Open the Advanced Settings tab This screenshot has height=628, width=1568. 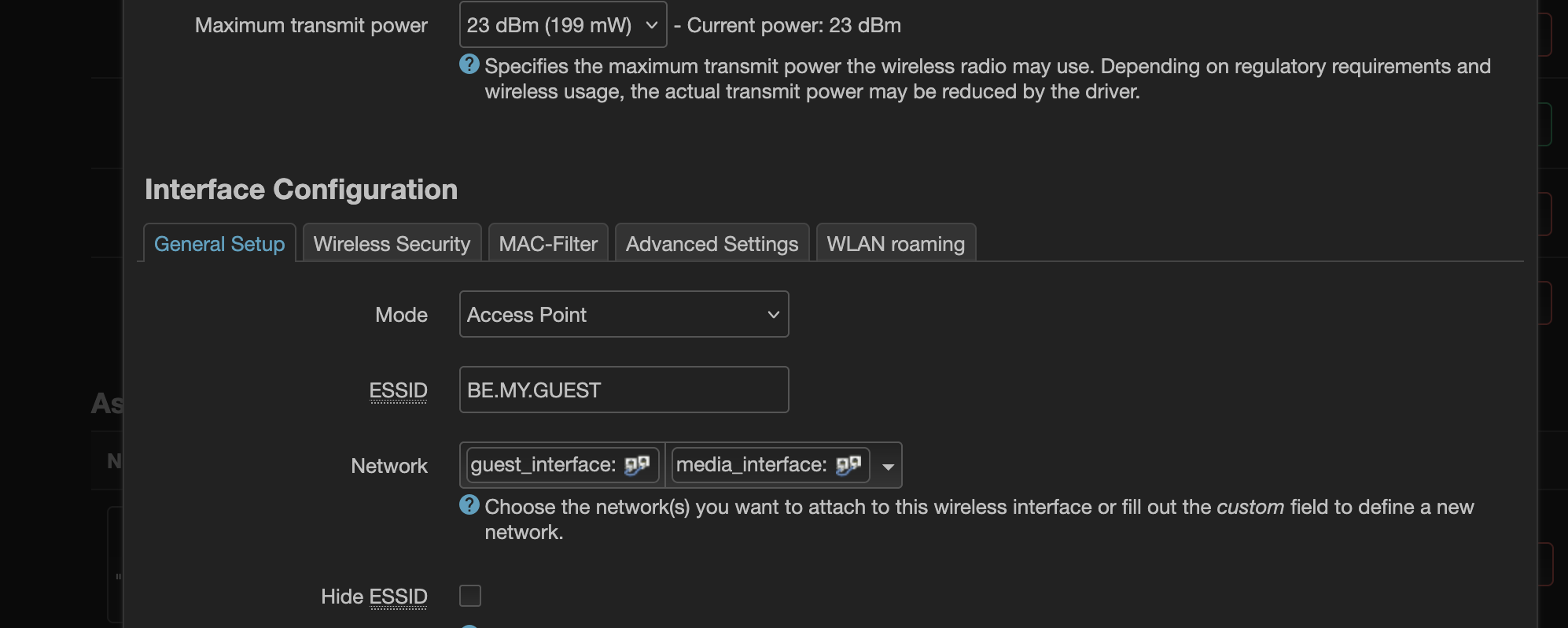coord(712,243)
